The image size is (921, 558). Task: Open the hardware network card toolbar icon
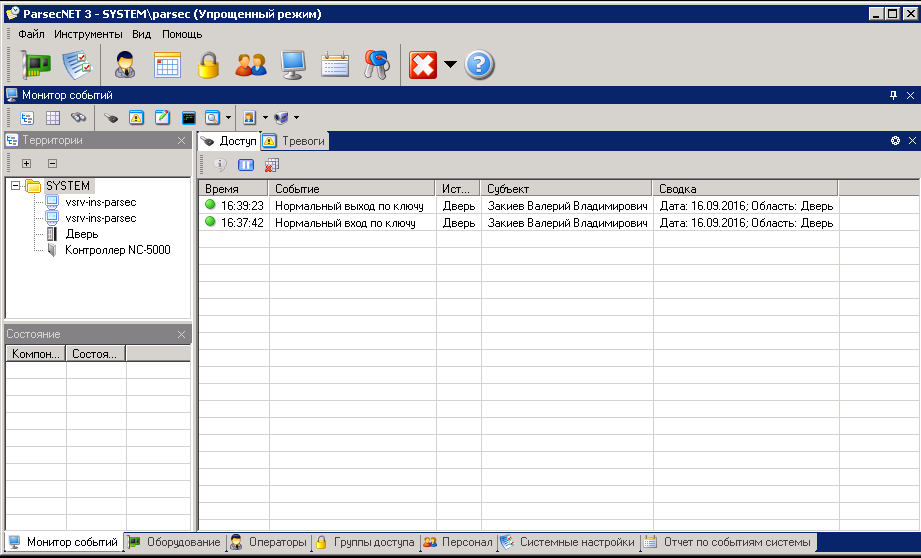(36, 65)
